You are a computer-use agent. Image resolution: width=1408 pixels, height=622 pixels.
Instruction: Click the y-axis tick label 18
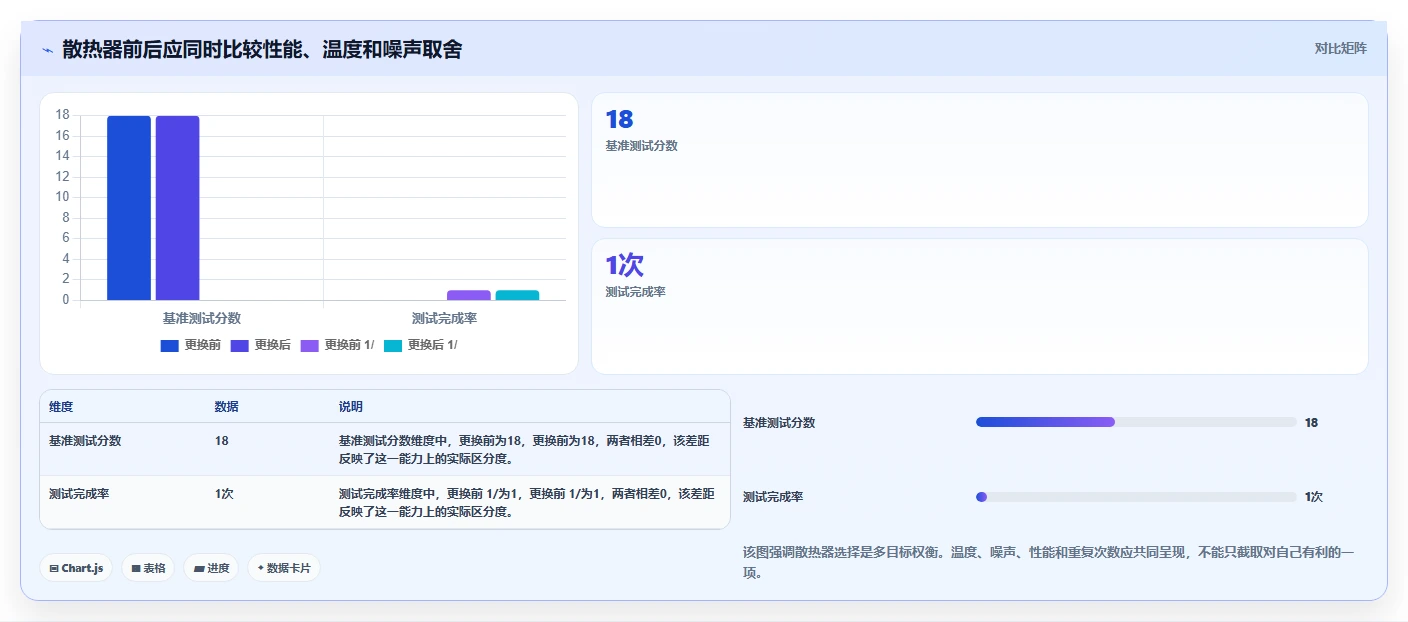[62, 115]
